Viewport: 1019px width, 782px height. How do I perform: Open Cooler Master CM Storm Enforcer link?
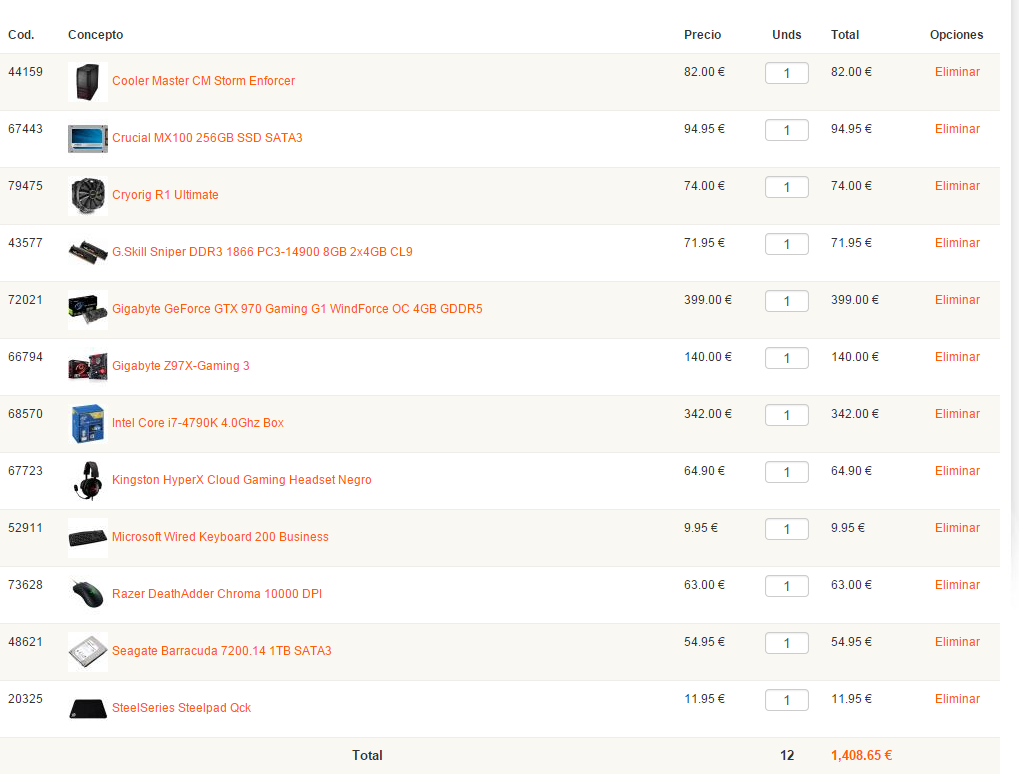tap(203, 81)
